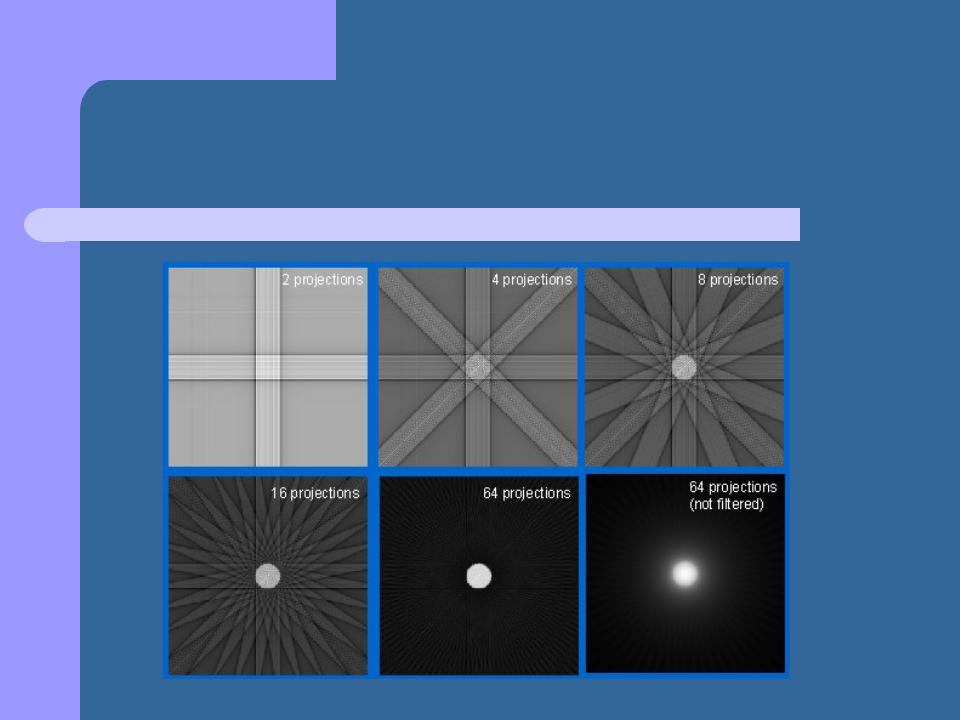Select the 2 projections reconstruction image
The image size is (960, 720).
click(x=268, y=367)
